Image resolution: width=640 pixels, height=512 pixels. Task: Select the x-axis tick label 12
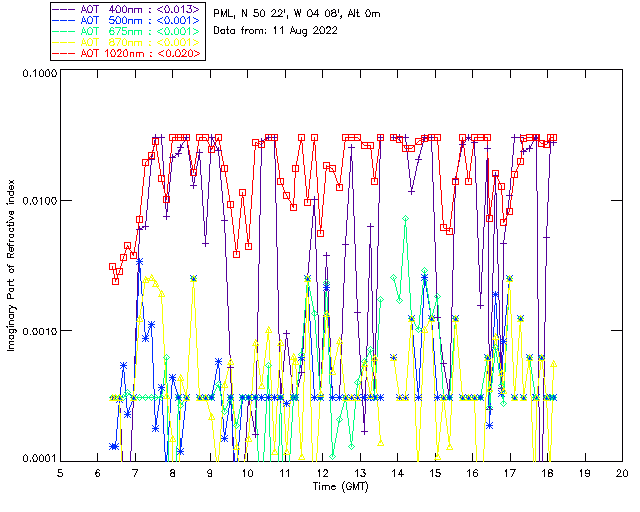(x=322, y=472)
